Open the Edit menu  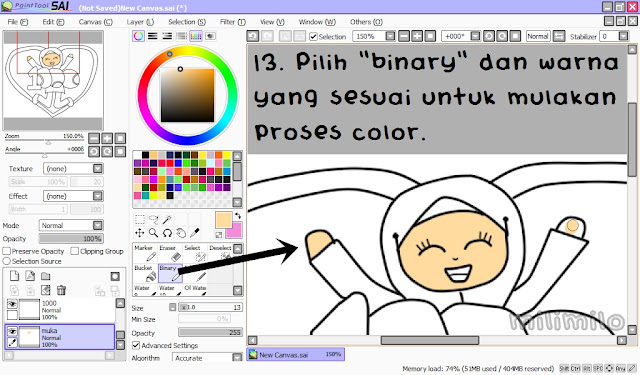coord(53,22)
